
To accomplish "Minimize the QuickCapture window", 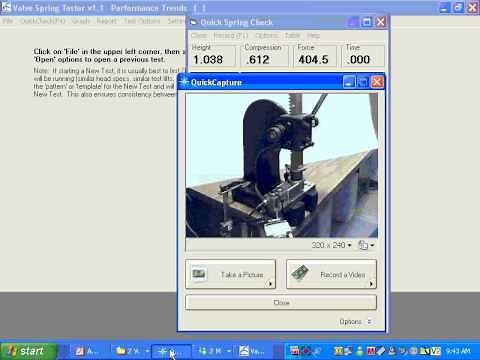I will tap(349, 82).
